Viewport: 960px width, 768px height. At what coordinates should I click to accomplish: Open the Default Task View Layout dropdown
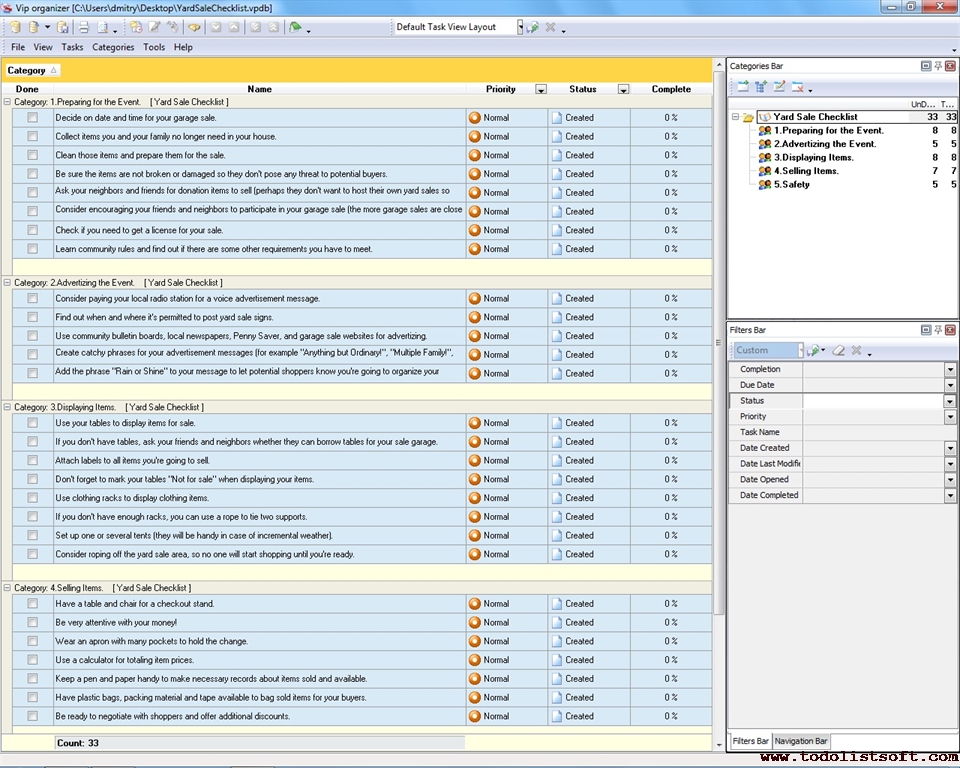point(520,27)
